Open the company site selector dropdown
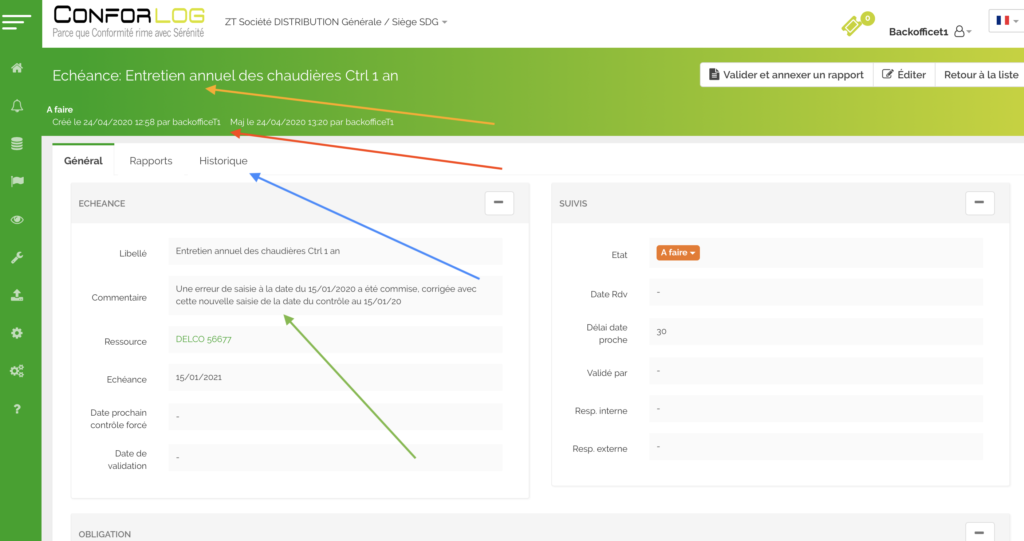Image resolution: width=1024 pixels, height=541 pixels. coord(334,21)
